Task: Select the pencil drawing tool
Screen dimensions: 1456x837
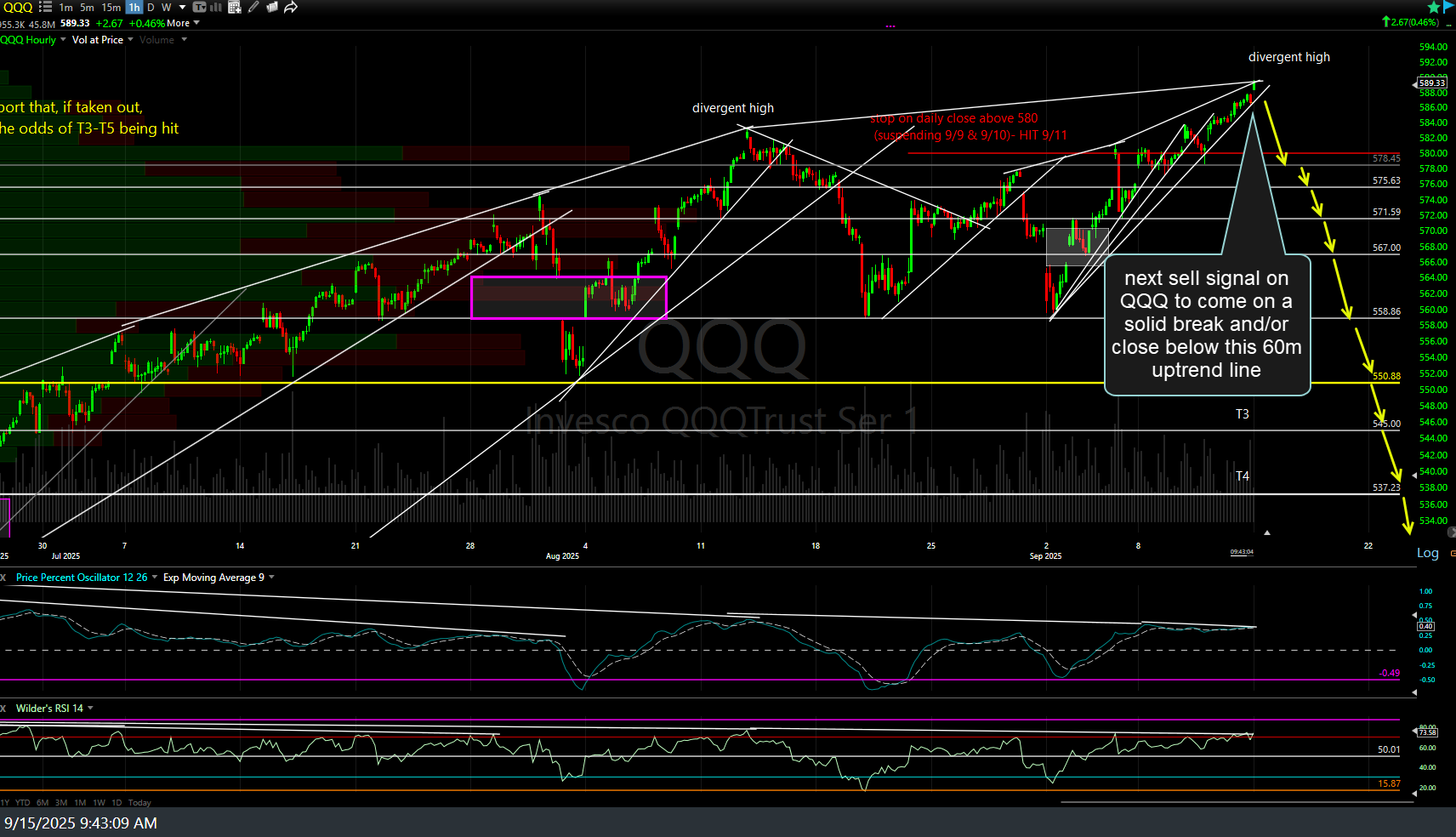Action: pos(253,7)
